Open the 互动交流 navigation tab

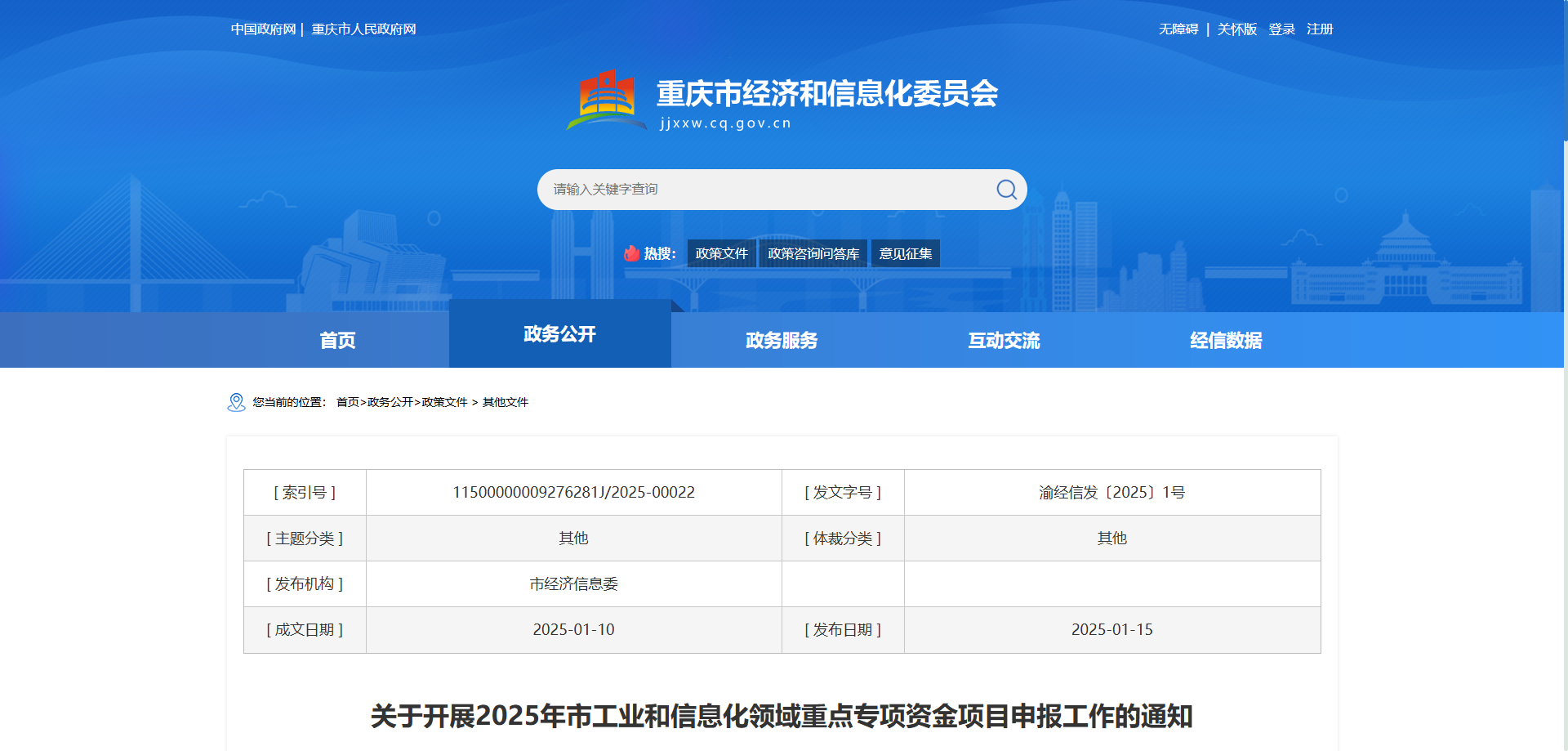pos(1004,340)
